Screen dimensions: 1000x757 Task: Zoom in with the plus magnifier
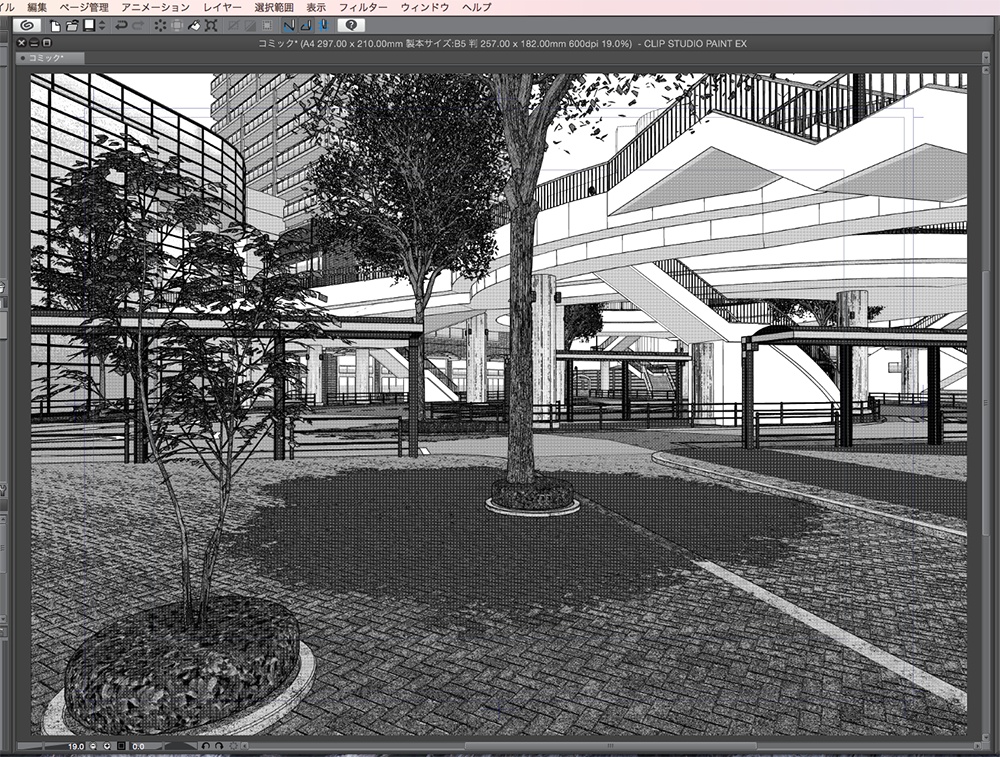pos(107,746)
